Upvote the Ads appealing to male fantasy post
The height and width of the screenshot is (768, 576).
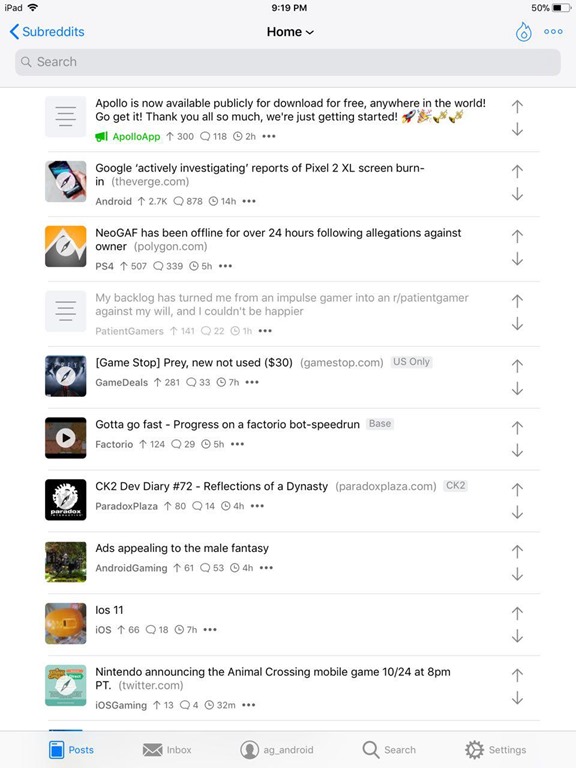click(x=517, y=552)
